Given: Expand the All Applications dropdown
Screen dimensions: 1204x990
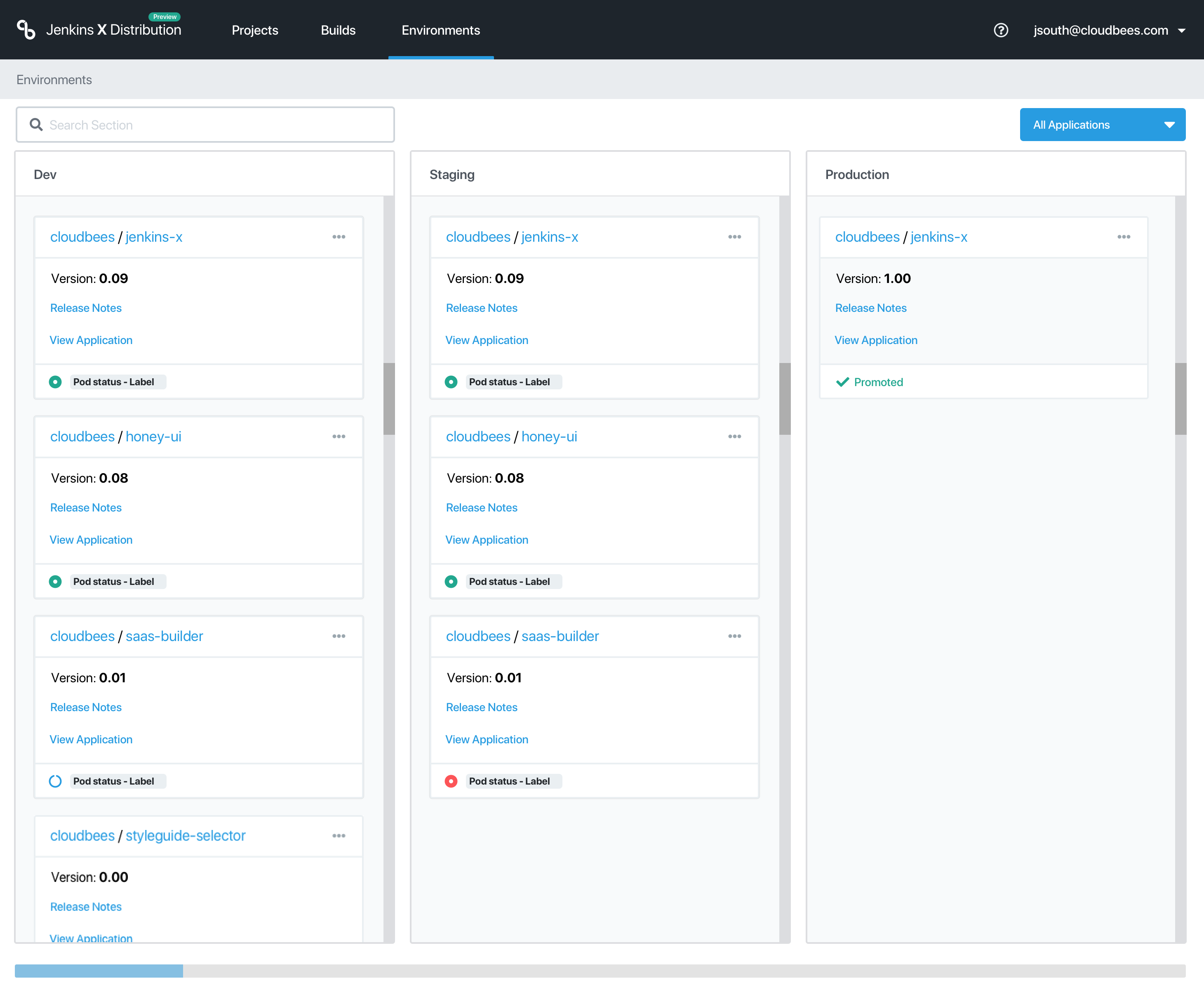Looking at the screenshot, I should [x=1103, y=124].
